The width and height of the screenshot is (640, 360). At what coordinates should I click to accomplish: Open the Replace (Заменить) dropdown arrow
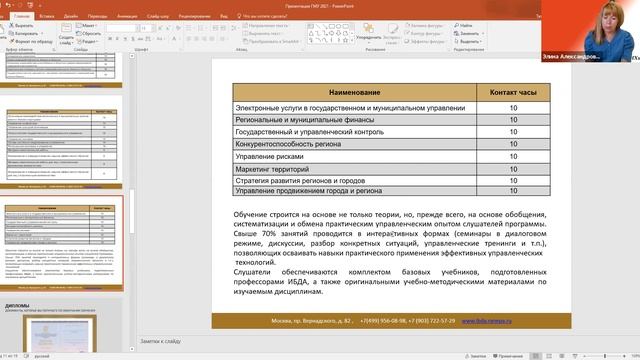click(483, 33)
